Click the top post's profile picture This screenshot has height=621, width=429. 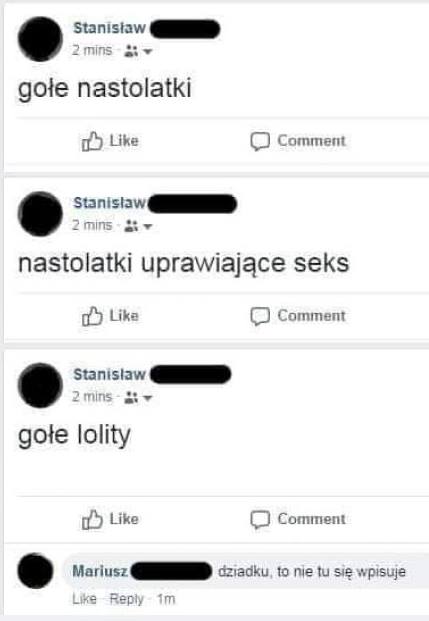40,39
